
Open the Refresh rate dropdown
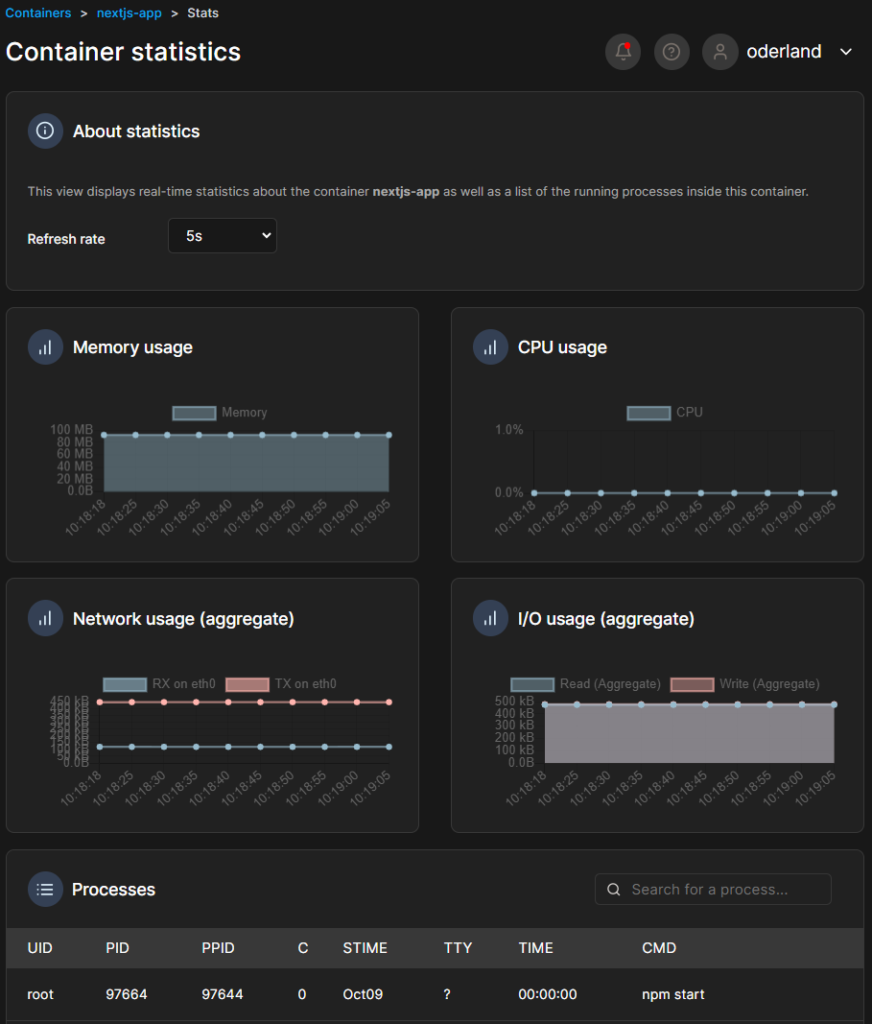pyautogui.click(x=222, y=236)
